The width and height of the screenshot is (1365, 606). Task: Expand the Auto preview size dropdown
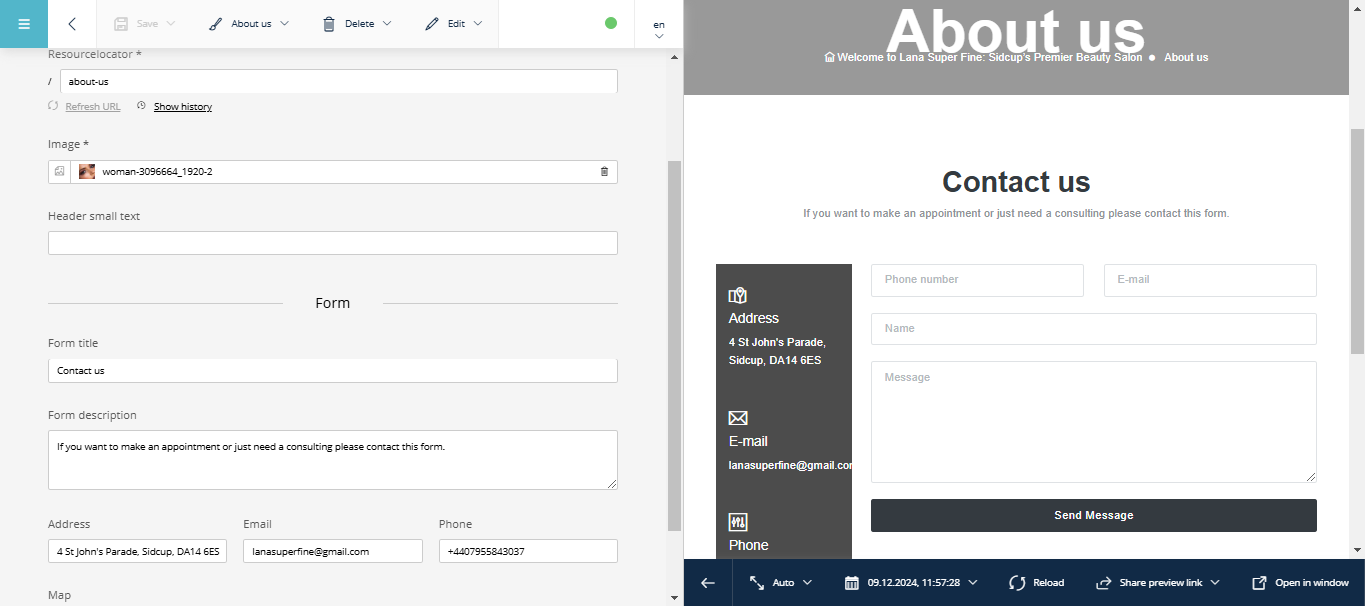tap(781, 583)
